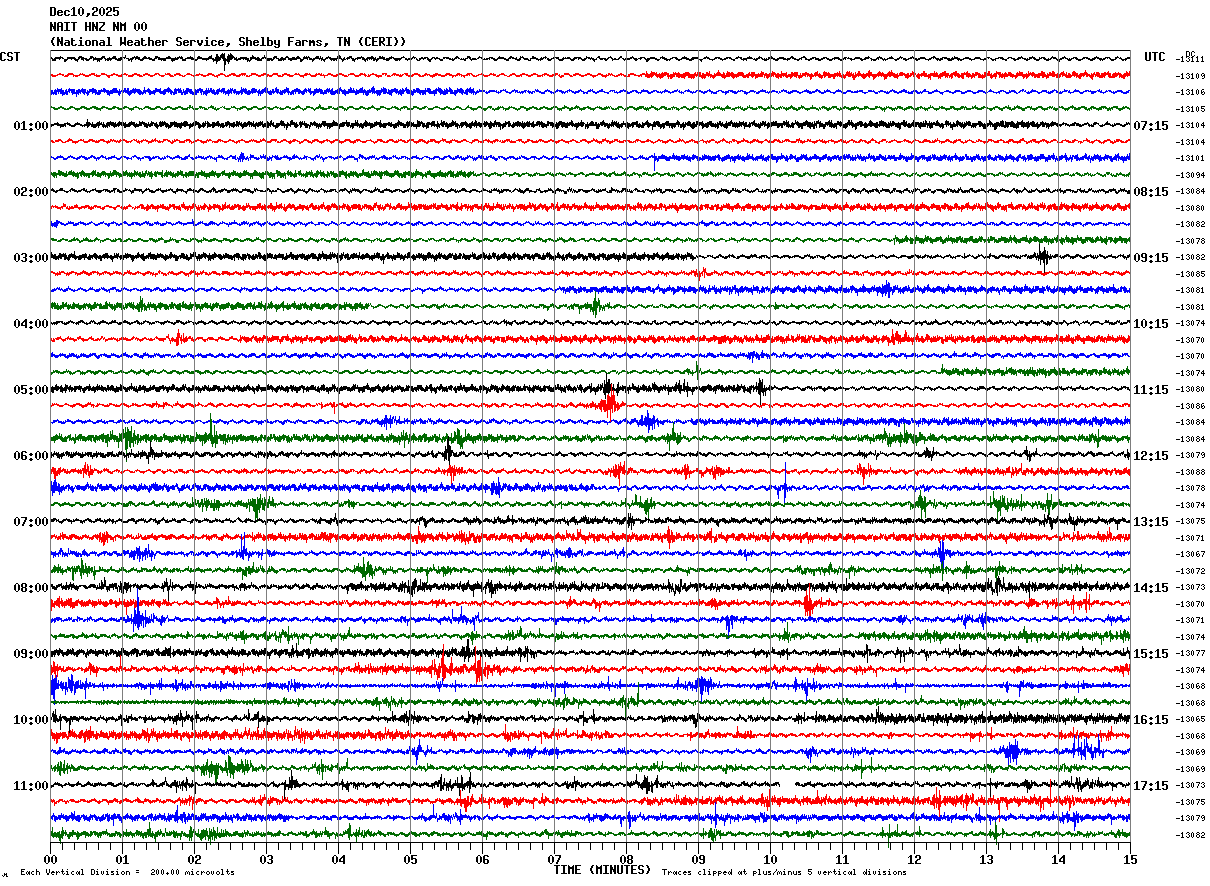
Task: Click the CST timezone header
Action: click(x=10, y=57)
